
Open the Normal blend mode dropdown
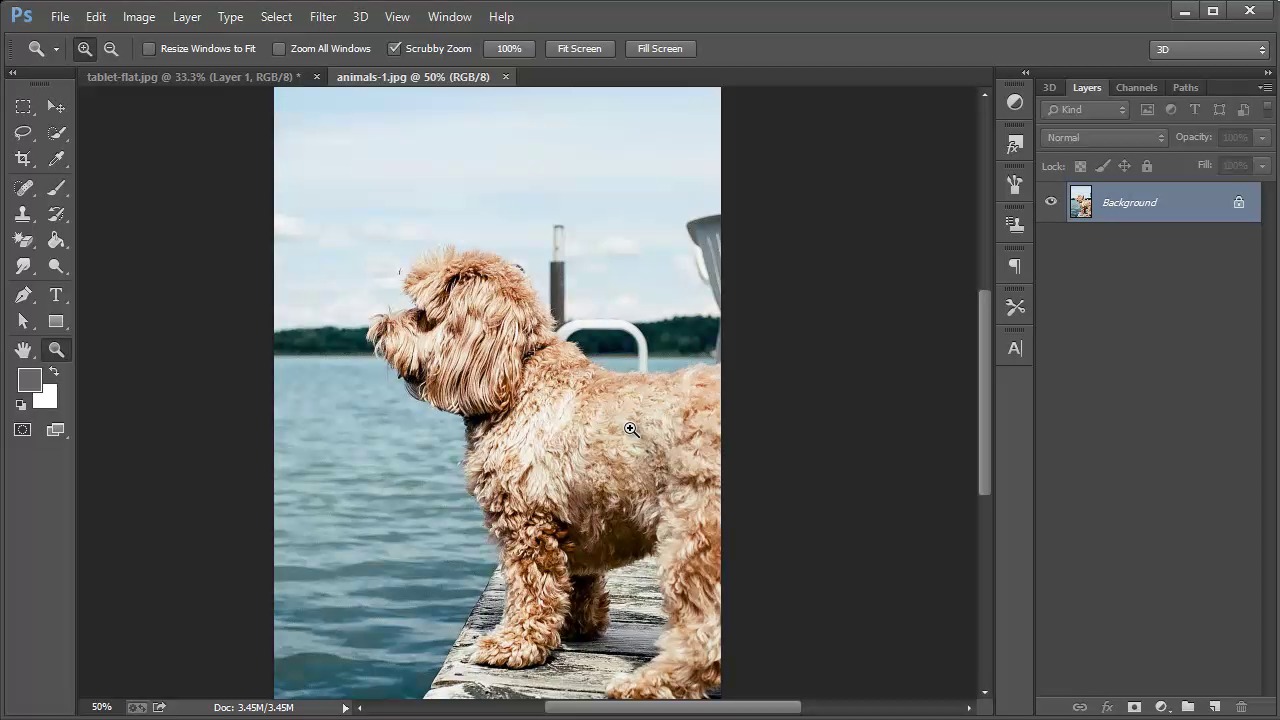[1104, 138]
